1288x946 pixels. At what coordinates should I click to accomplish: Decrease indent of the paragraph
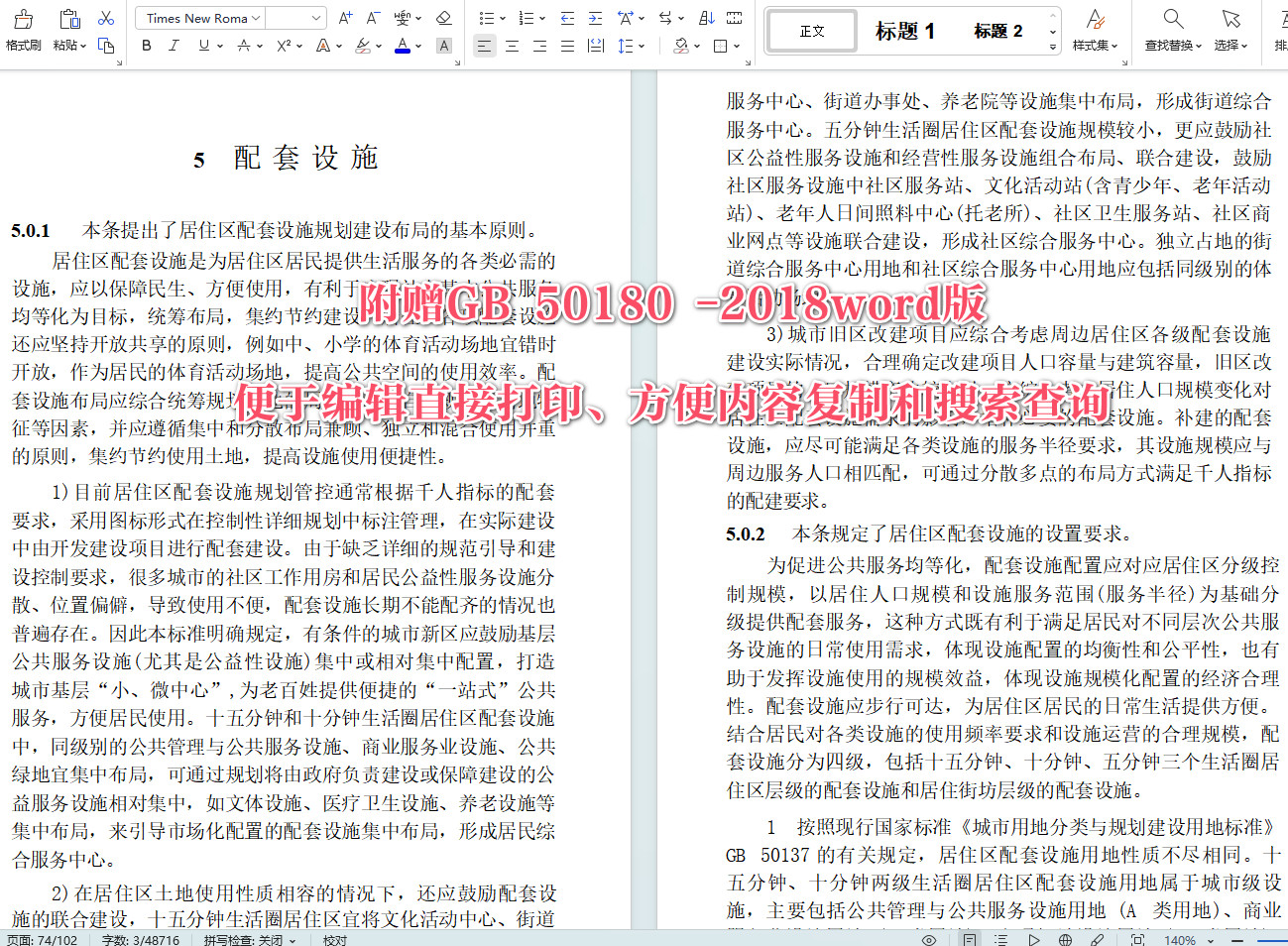tap(567, 18)
